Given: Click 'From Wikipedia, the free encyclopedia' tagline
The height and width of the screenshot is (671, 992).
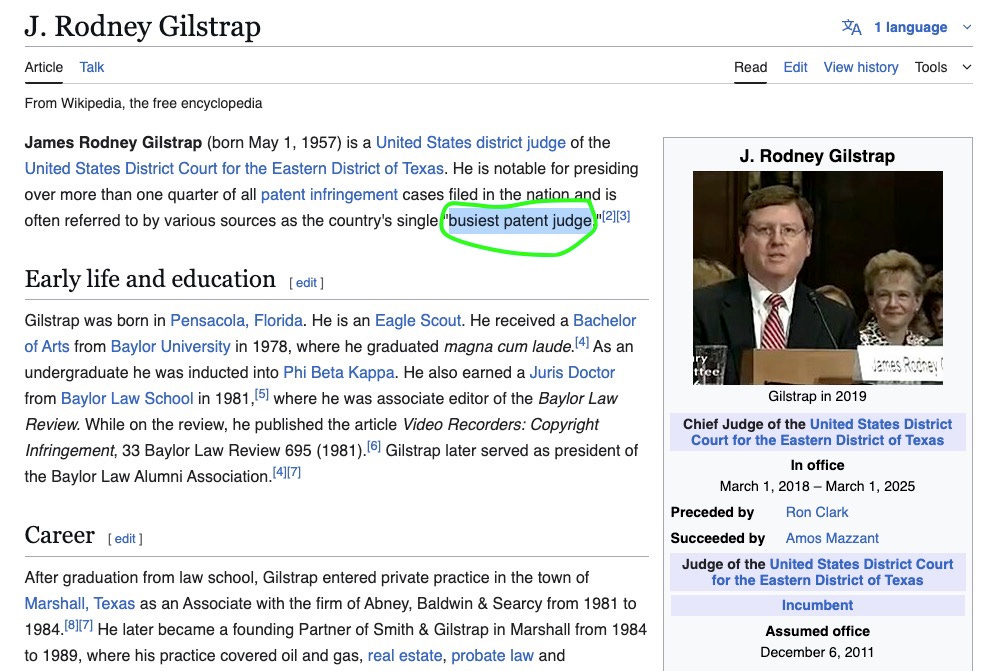Looking at the screenshot, I should pyautogui.click(x=143, y=103).
